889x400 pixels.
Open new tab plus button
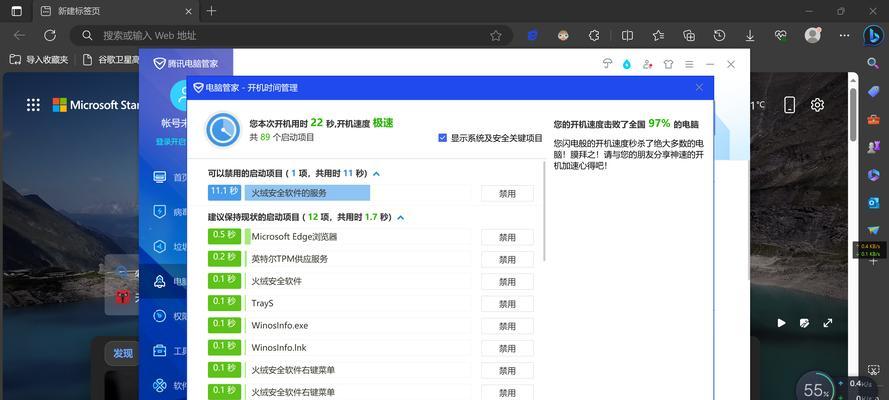click(x=211, y=11)
